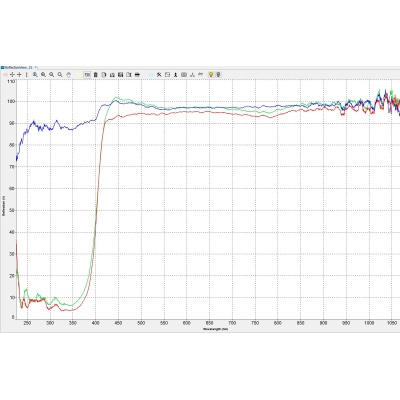Click the second magnifier zoom icon
This screenshot has width=400, height=400.
coord(43,75)
